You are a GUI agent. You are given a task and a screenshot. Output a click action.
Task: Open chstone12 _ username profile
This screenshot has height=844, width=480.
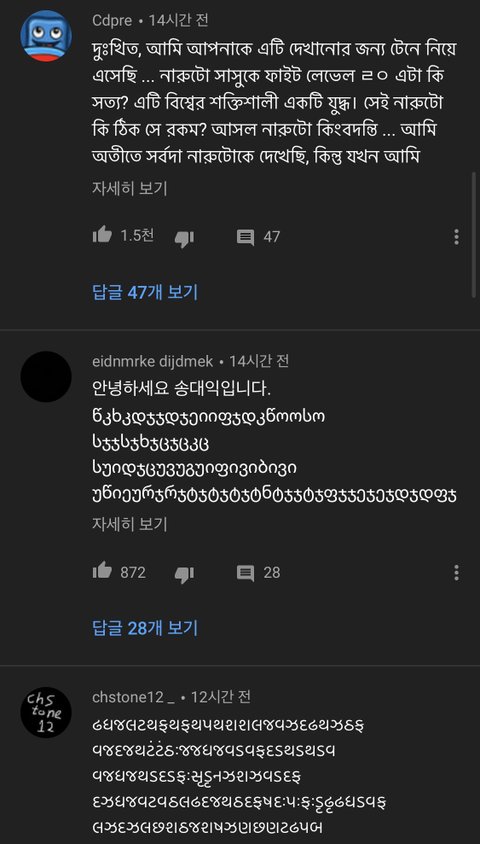click(133, 697)
